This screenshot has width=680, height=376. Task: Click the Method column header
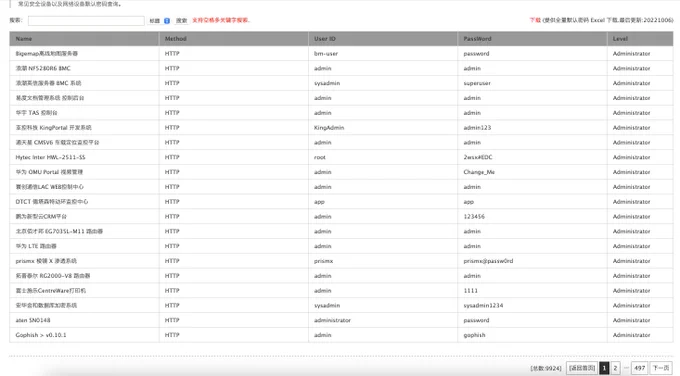233,39
